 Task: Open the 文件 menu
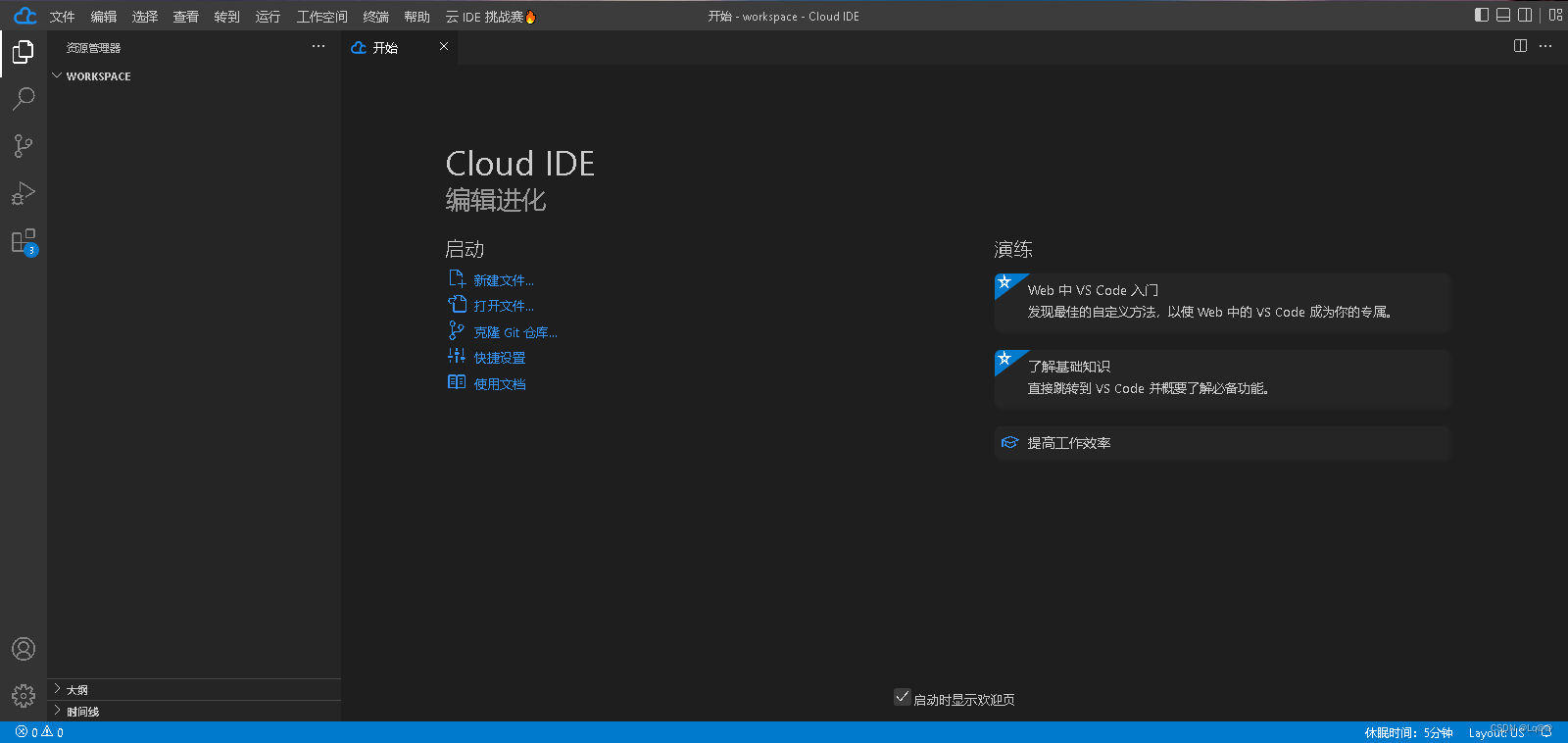[63, 17]
